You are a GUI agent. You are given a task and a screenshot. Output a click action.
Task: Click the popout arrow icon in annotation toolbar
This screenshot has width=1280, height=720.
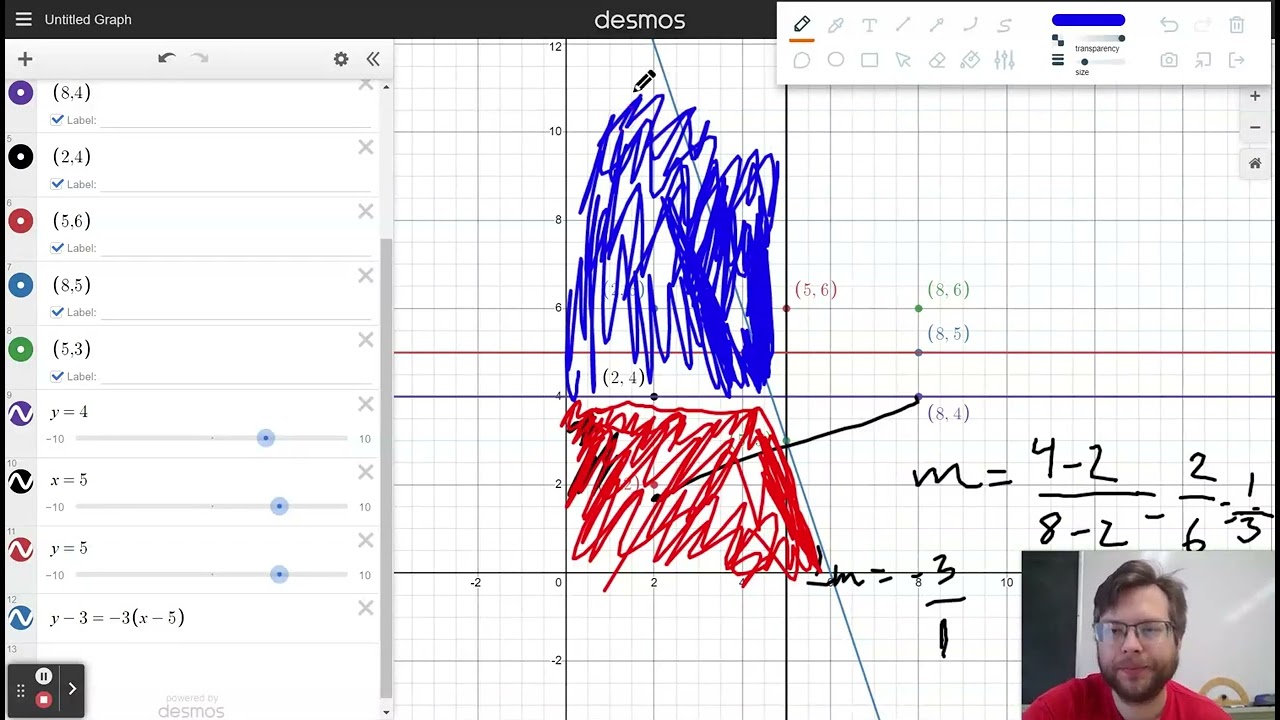pos(1203,60)
